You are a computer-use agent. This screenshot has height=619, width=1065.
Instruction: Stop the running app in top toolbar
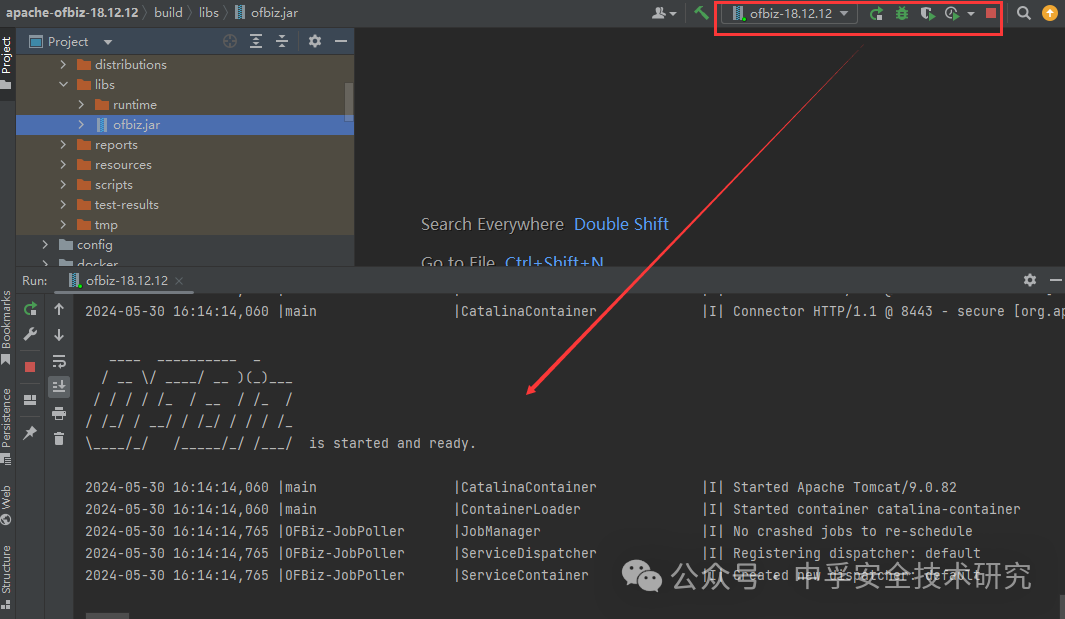(x=991, y=13)
